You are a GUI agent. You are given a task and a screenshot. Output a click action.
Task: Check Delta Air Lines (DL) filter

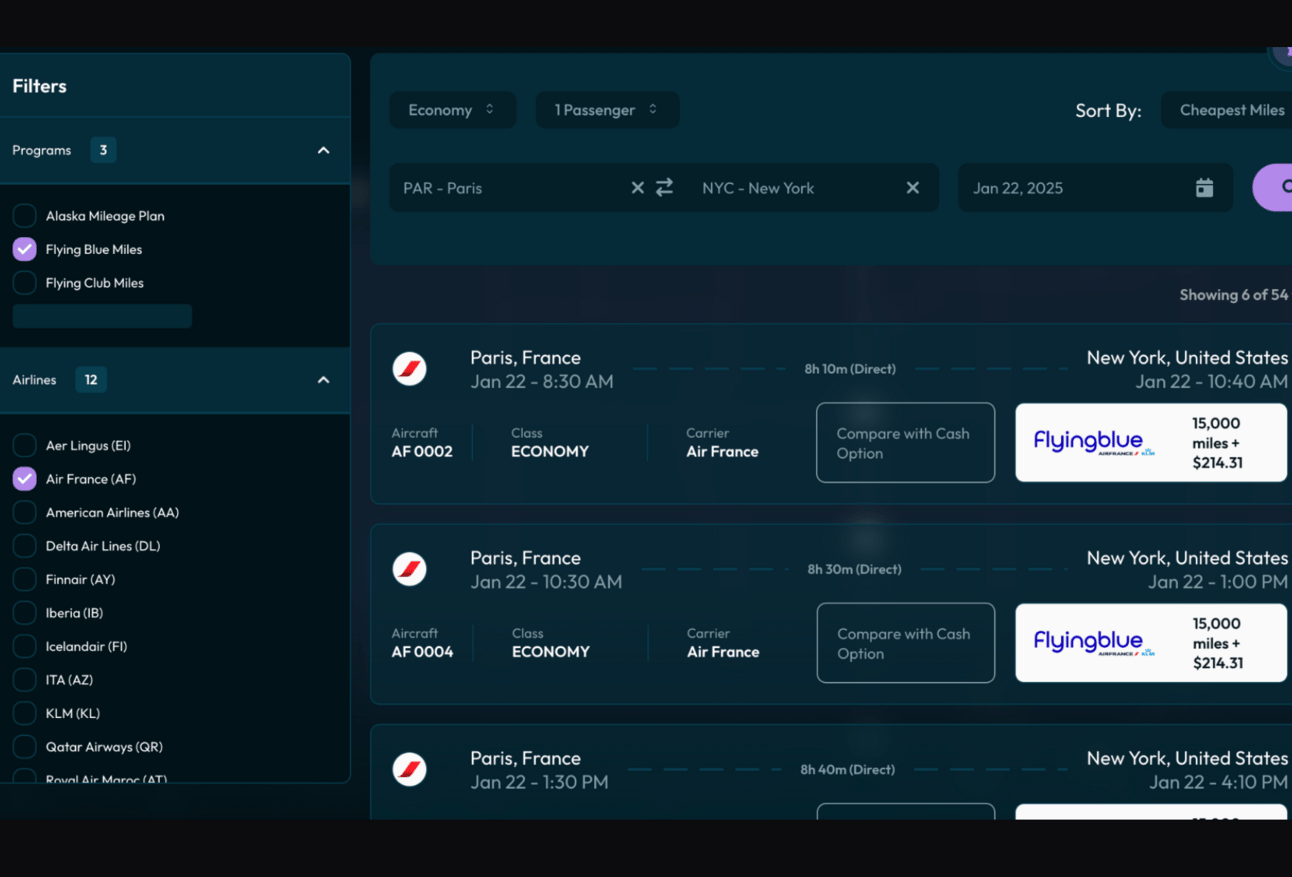tap(24, 546)
